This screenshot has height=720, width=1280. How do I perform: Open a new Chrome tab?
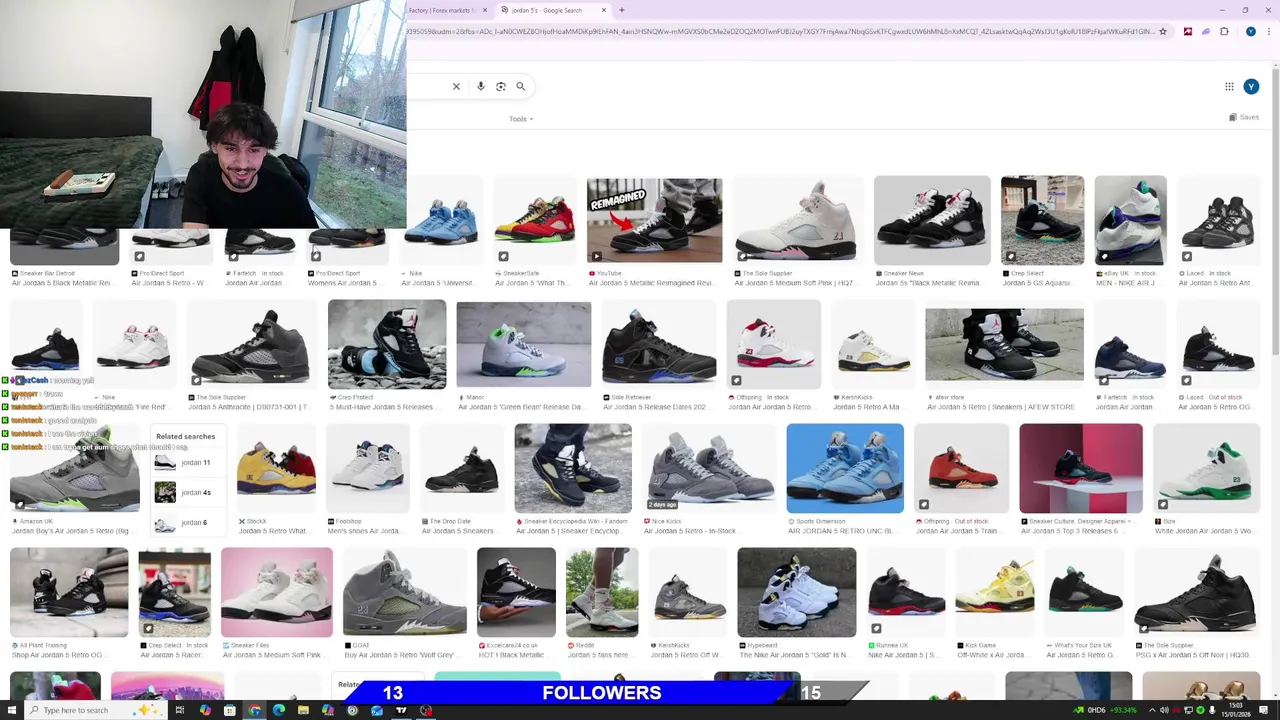tap(622, 10)
